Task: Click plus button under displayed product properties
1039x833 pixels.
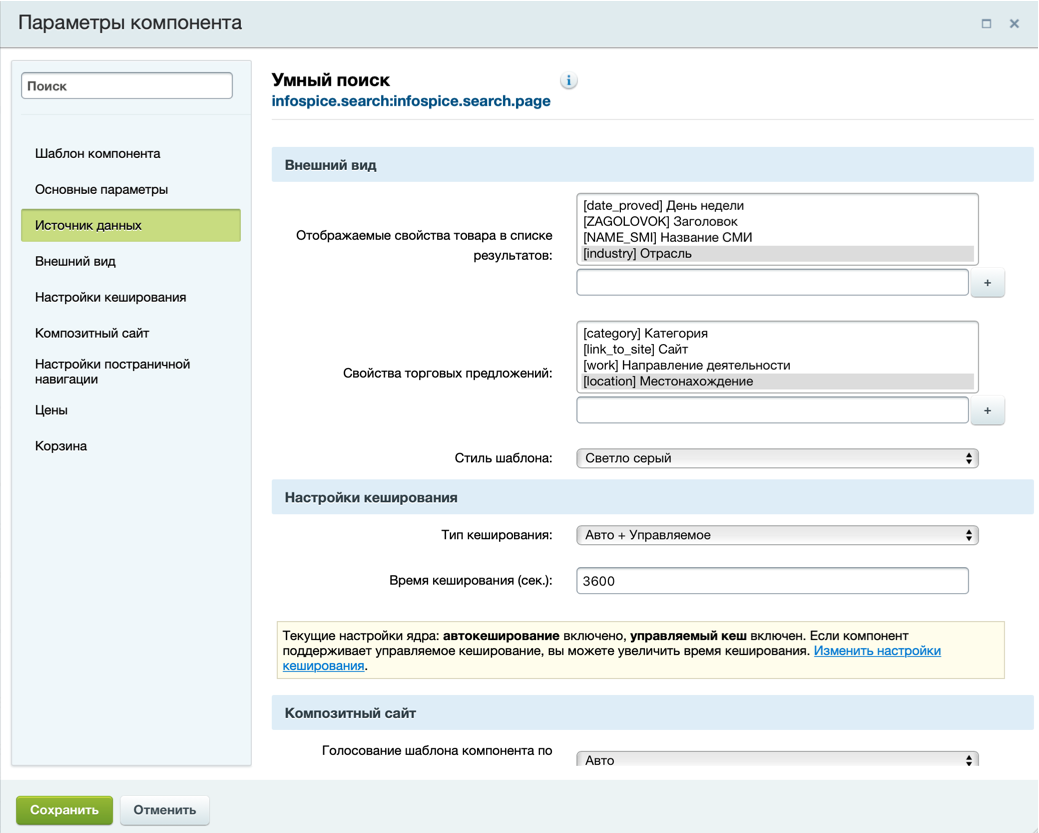Action: coord(987,283)
